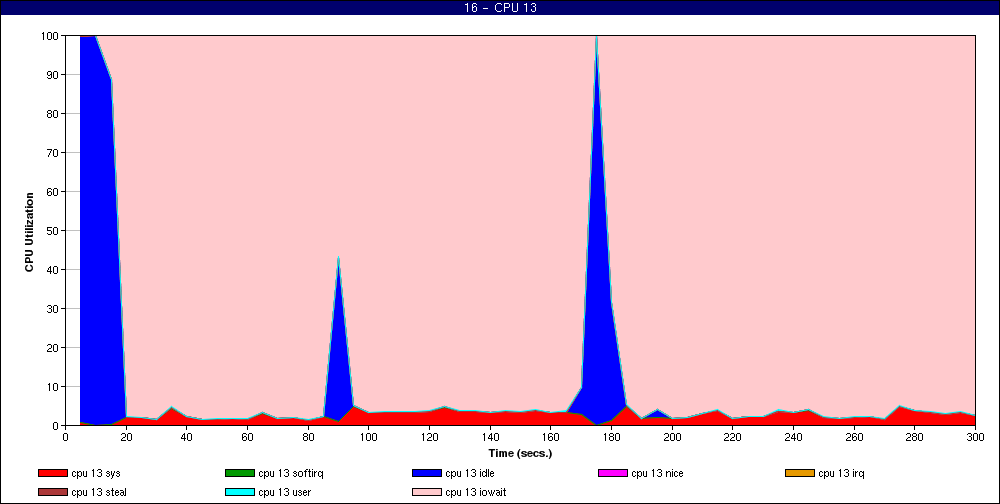This screenshot has height=504, width=1000.
Task: Click the 'CPU Utilization' y-axis label
Action: [29, 232]
